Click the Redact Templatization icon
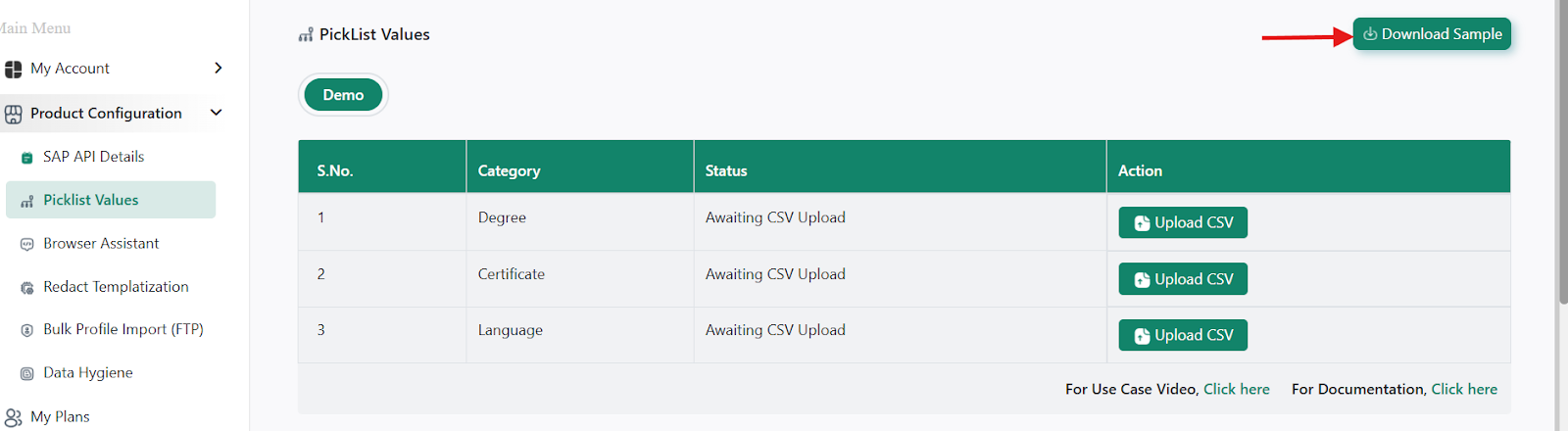Image resolution: width=1568 pixels, height=431 pixels. [x=27, y=288]
